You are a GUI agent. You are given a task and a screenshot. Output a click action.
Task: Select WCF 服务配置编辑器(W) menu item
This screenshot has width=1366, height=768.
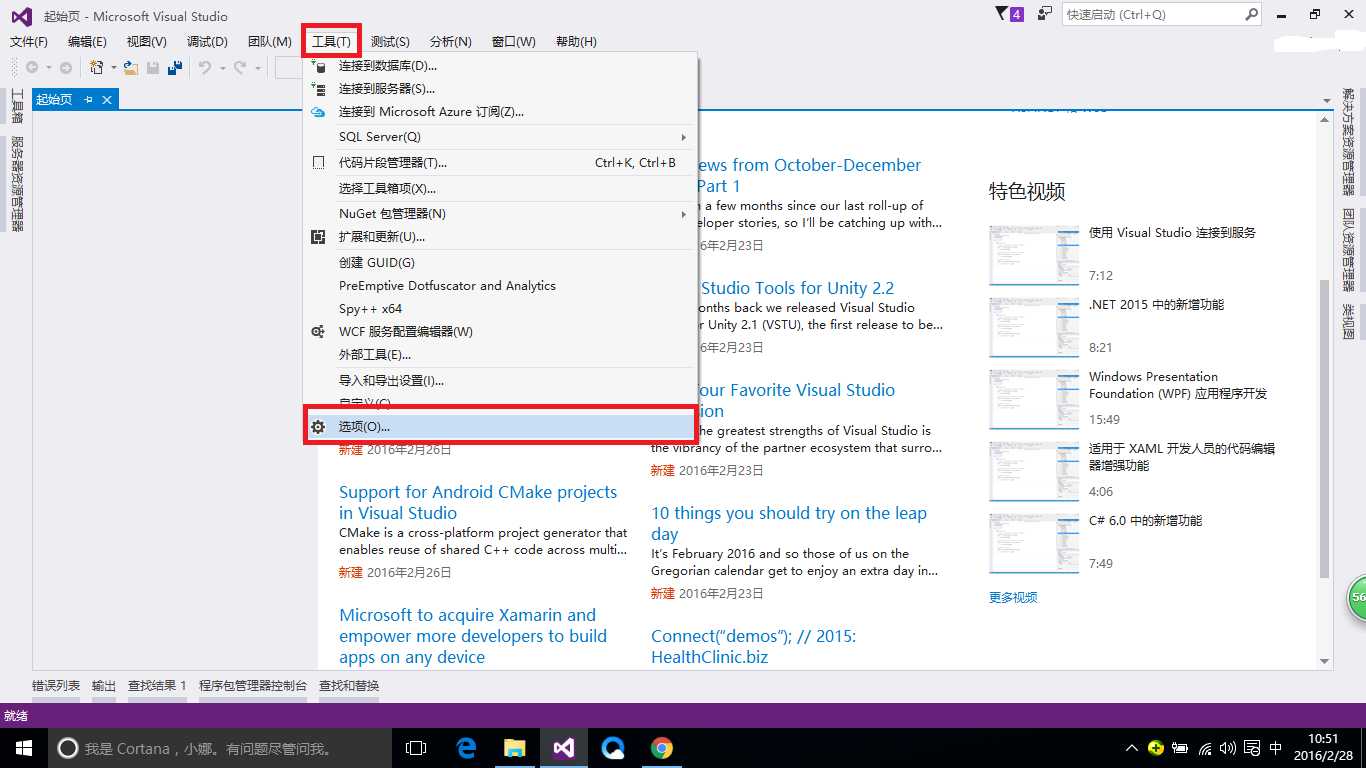tap(500, 332)
